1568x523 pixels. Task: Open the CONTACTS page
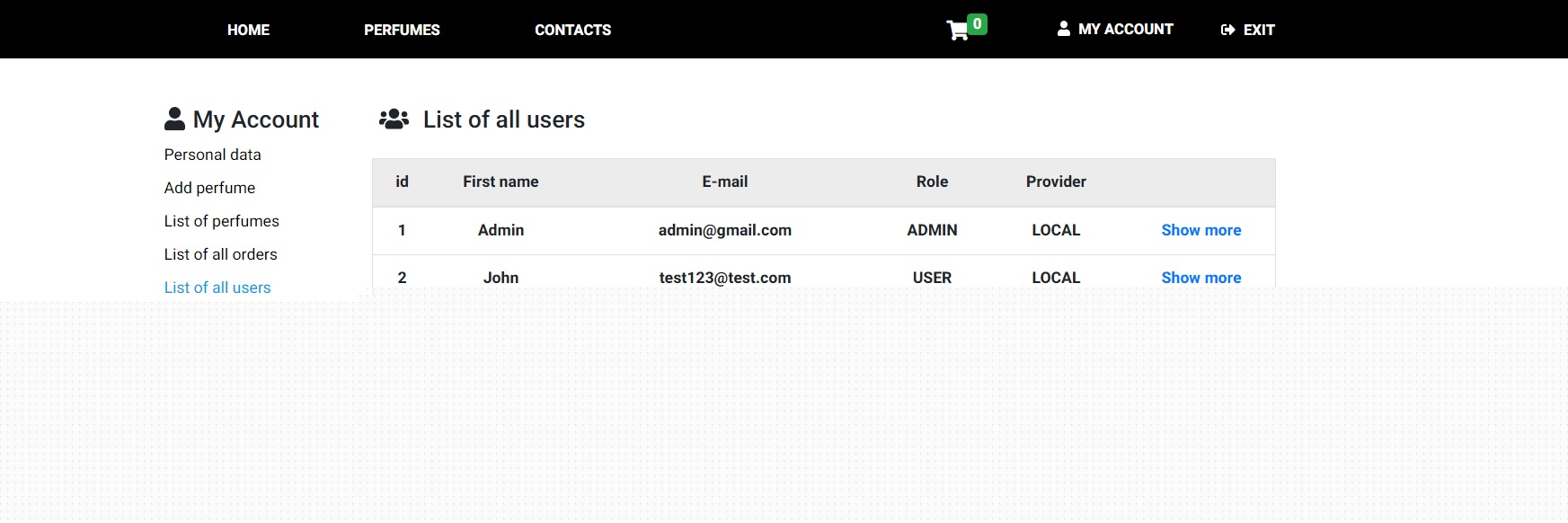(572, 30)
